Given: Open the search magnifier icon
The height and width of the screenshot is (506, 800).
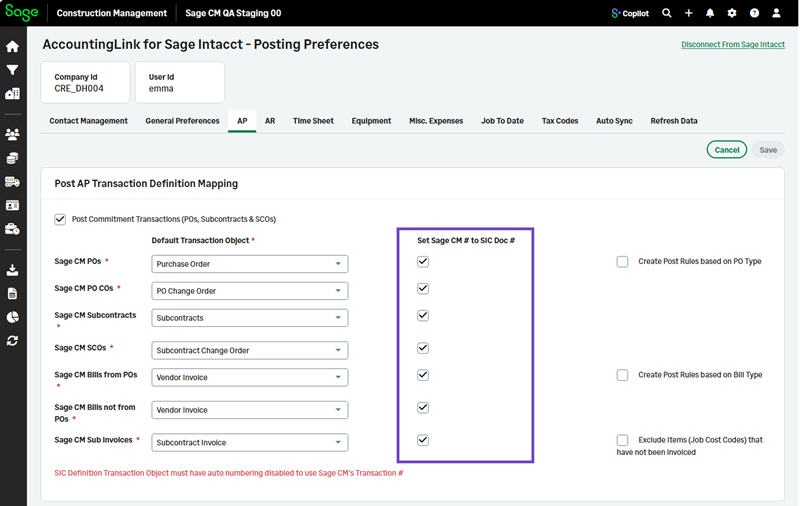Looking at the screenshot, I should [666, 13].
